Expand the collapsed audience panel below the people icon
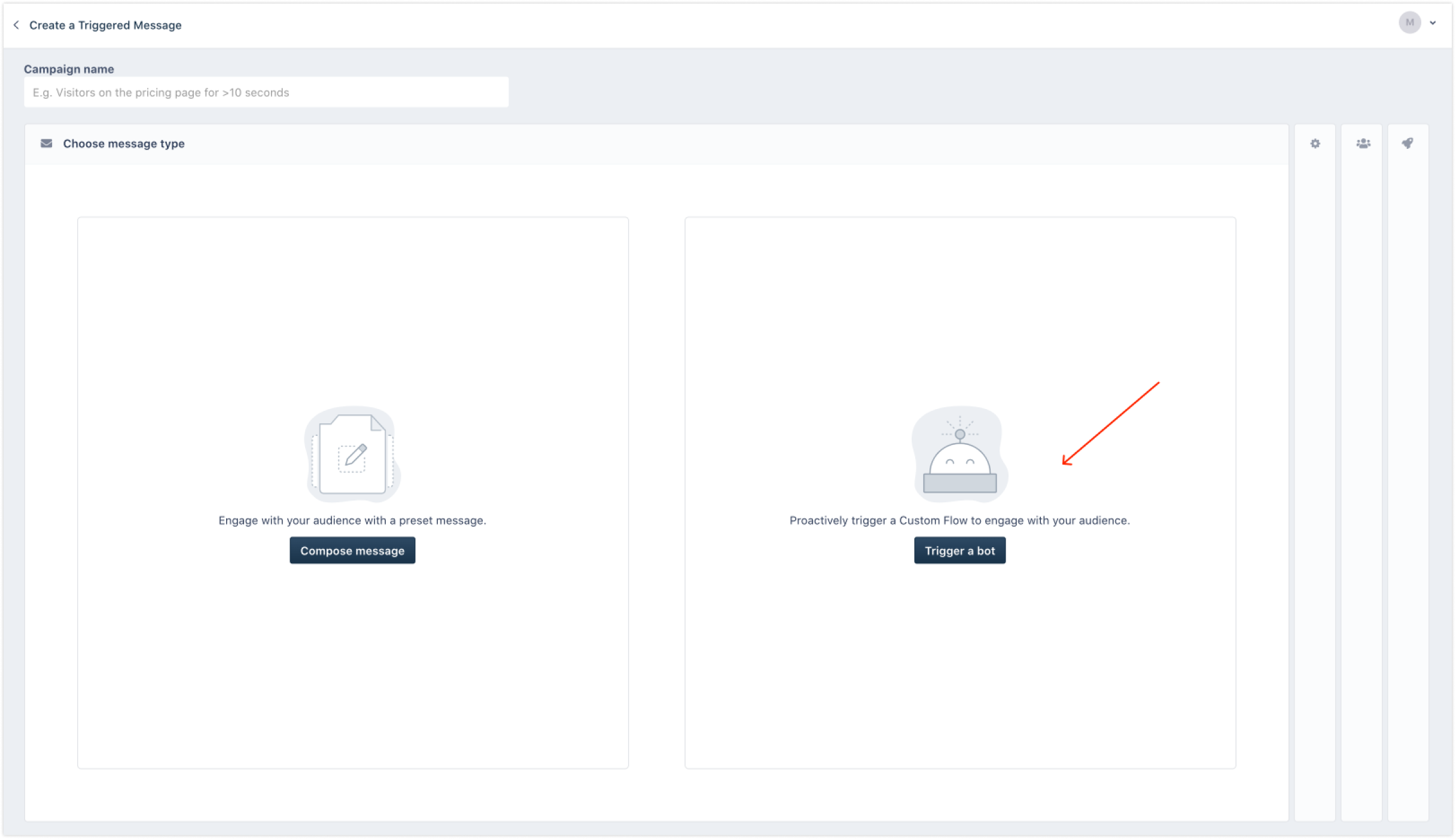1456x839 pixels. 1361,478
